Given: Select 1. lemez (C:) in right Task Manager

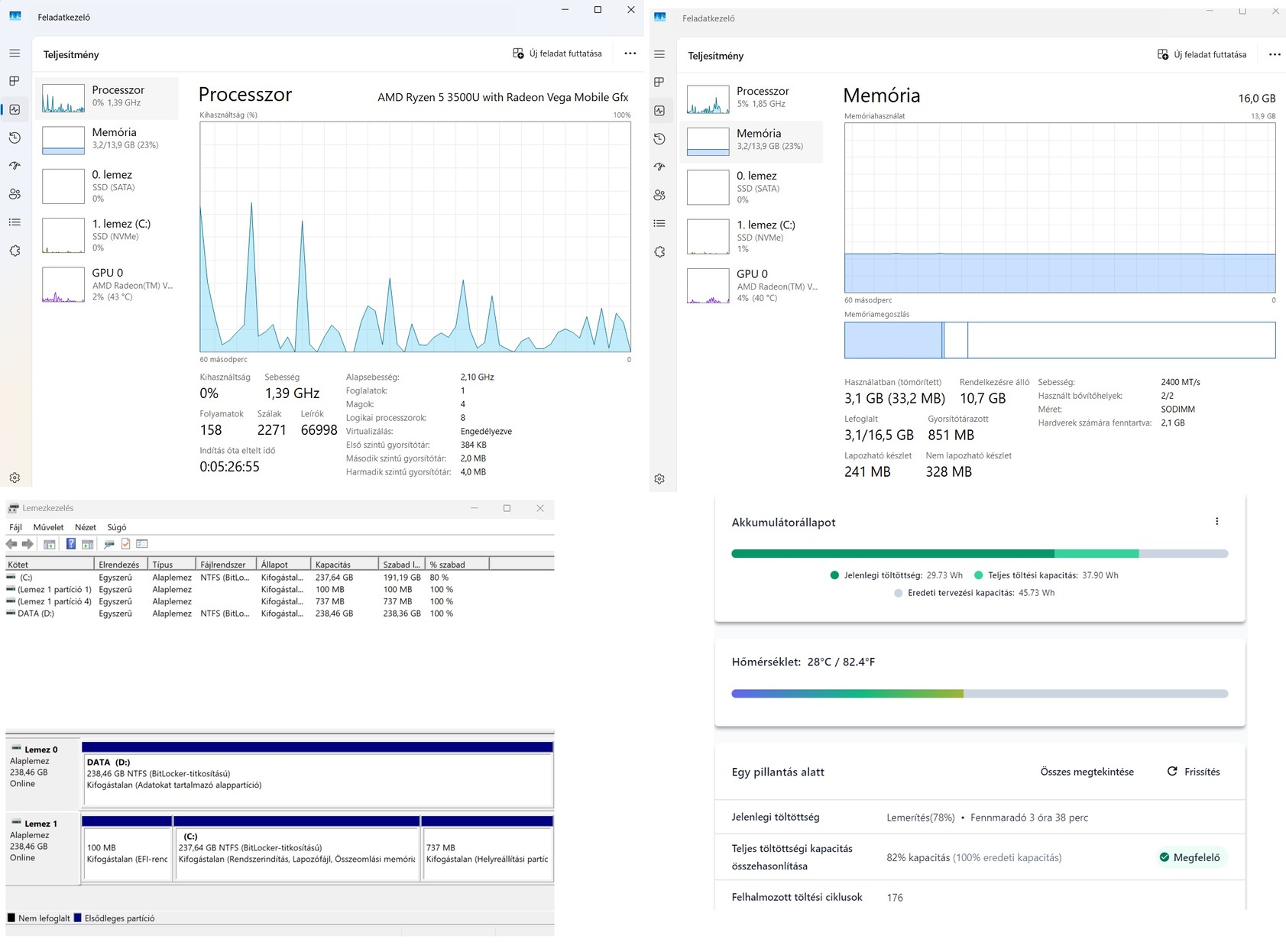Looking at the screenshot, I should tap(752, 236).
